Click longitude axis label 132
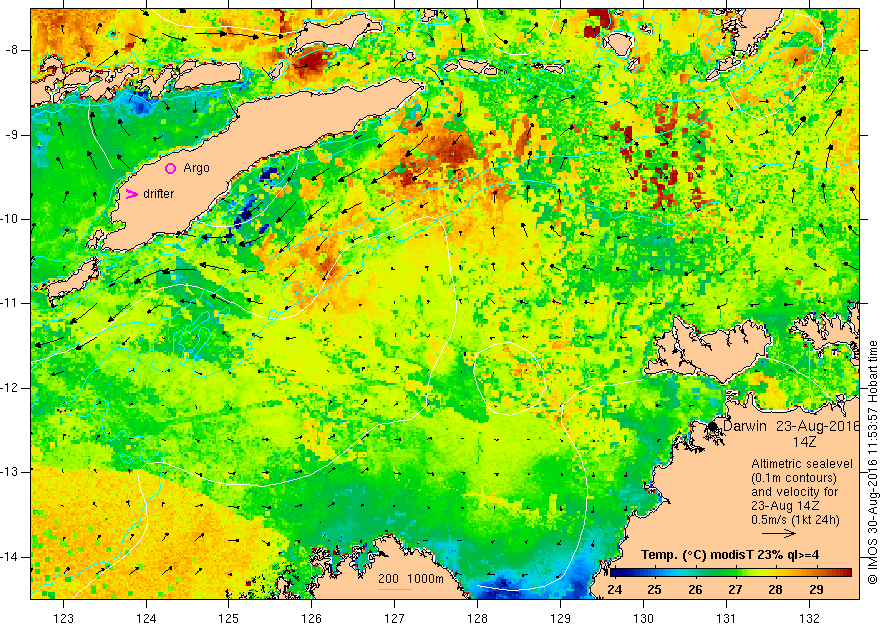The image size is (880, 630). click(x=809, y=619)
